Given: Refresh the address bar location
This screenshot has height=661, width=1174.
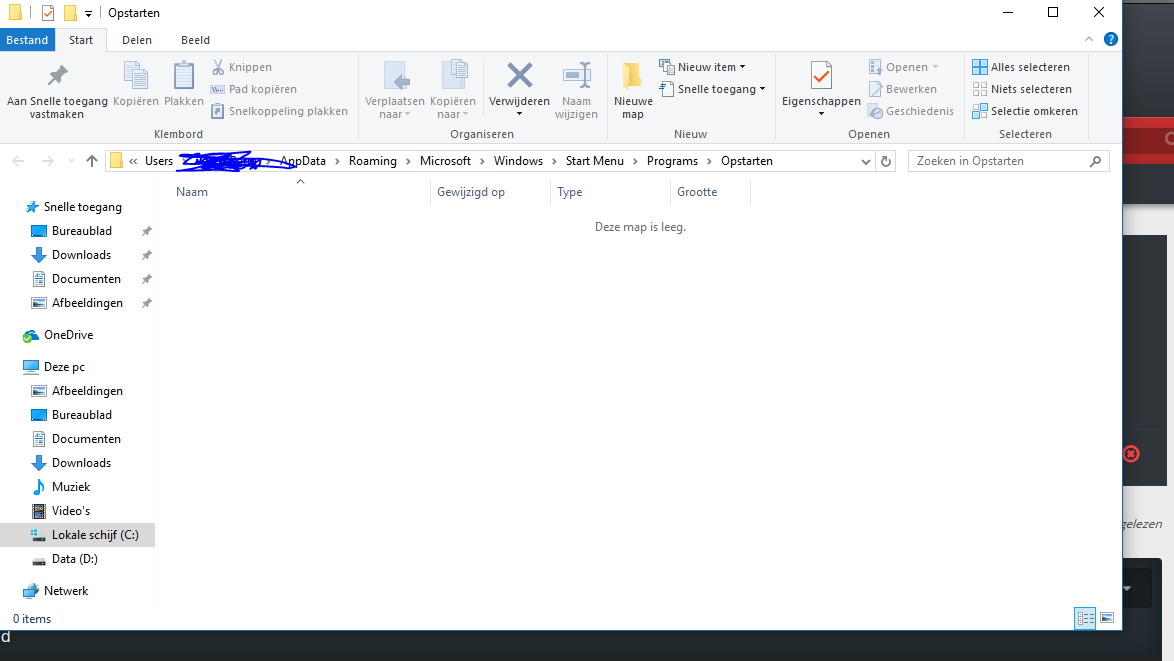Looking at the screenshot, I should point(886,161).
